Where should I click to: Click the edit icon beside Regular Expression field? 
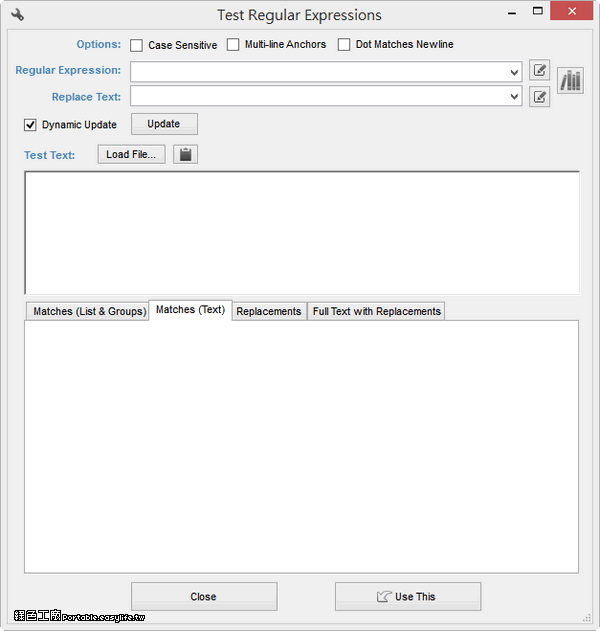click(540, 70)
